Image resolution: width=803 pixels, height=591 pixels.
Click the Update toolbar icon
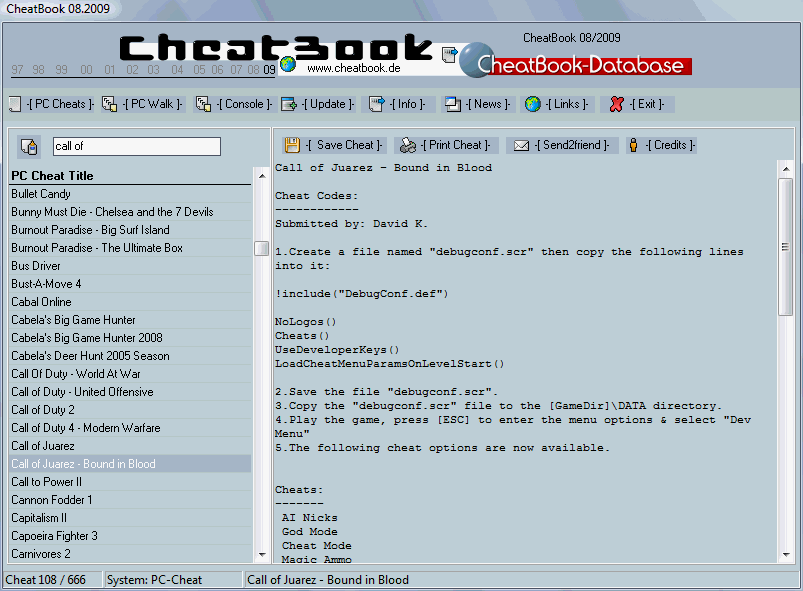(289, 104)
